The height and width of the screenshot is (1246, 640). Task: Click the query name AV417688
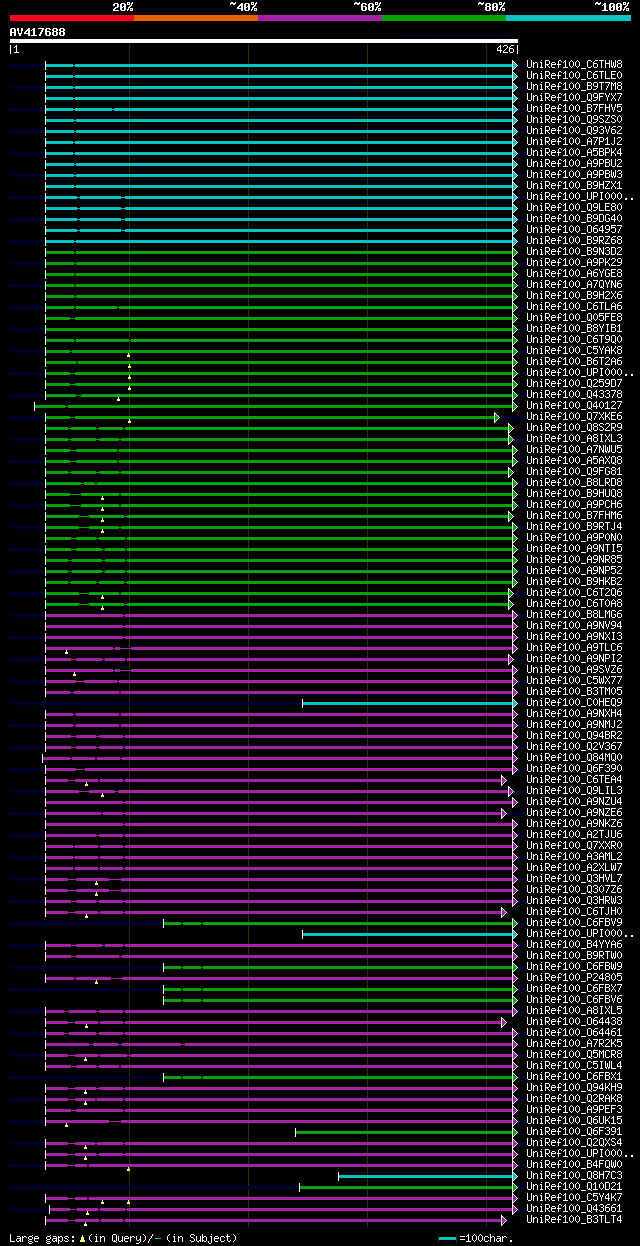(x=38, y=32)
